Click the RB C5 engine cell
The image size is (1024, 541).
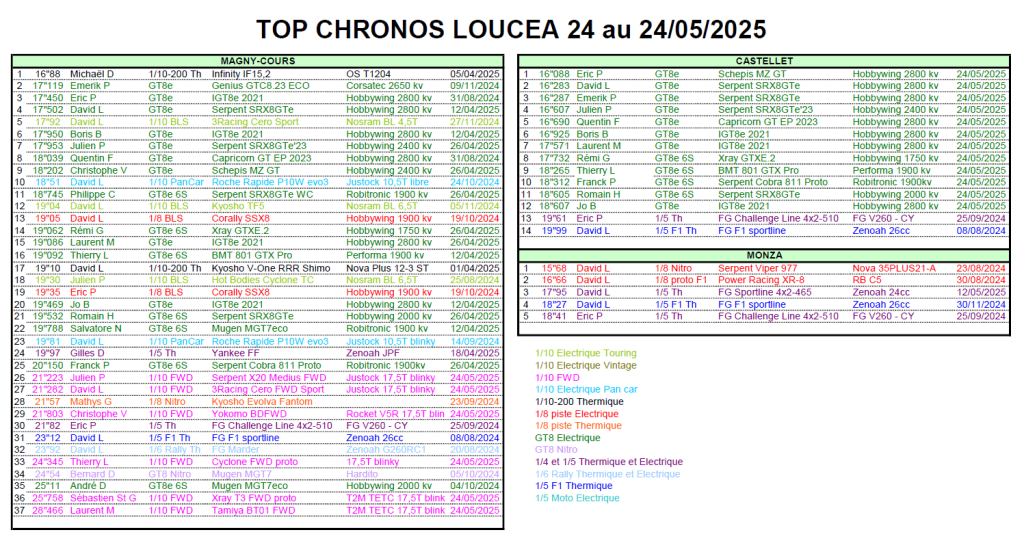pos(867,280)
